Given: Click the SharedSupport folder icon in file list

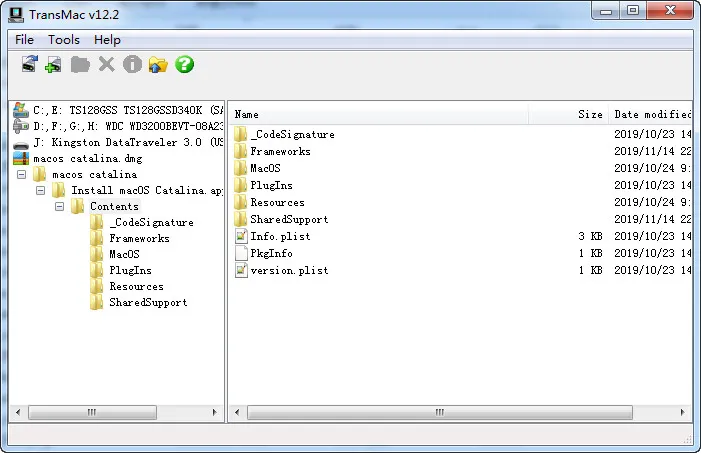Looking at the screenshot, I should pos(241,219).
